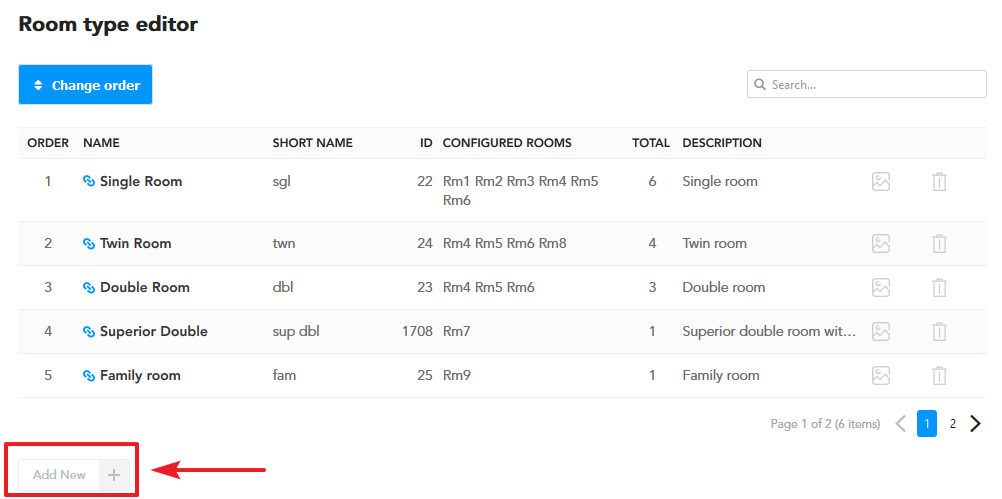1002x499 pixels.
Task: Click the trash icon for Family room
Action: [x=939, y=376]
